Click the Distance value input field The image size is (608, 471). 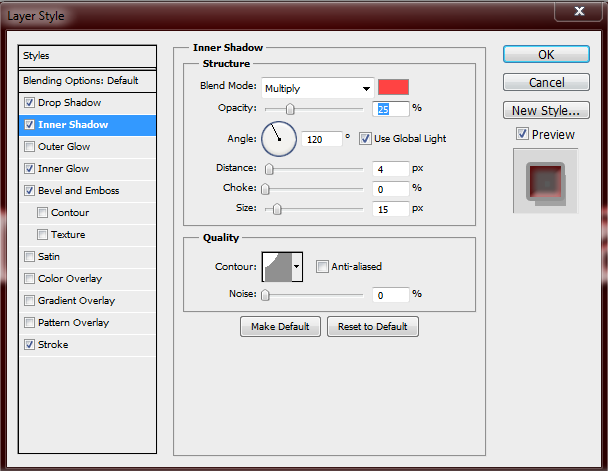[x=391, y=169]
